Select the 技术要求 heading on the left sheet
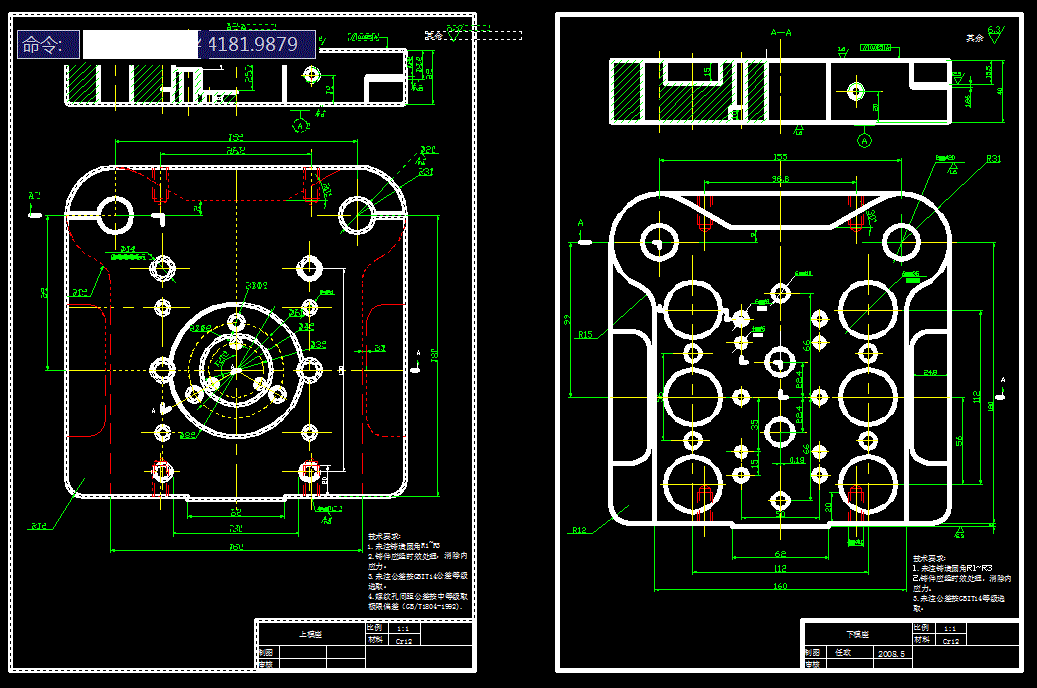The width and height of the screenshot is (1037, 688). pos(384,537)
